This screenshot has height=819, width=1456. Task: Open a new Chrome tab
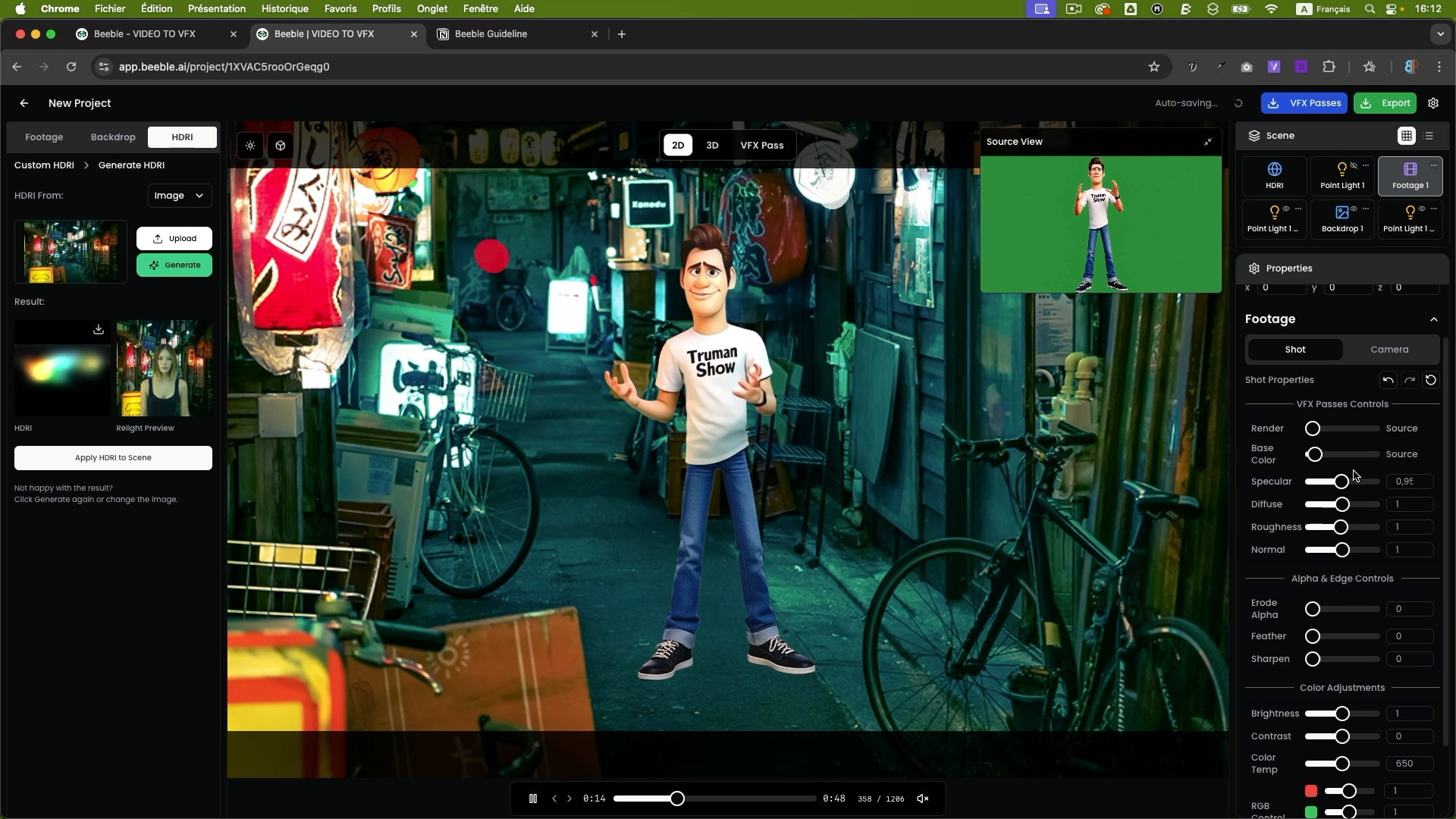pyautogui.click(x=622, y=34)
